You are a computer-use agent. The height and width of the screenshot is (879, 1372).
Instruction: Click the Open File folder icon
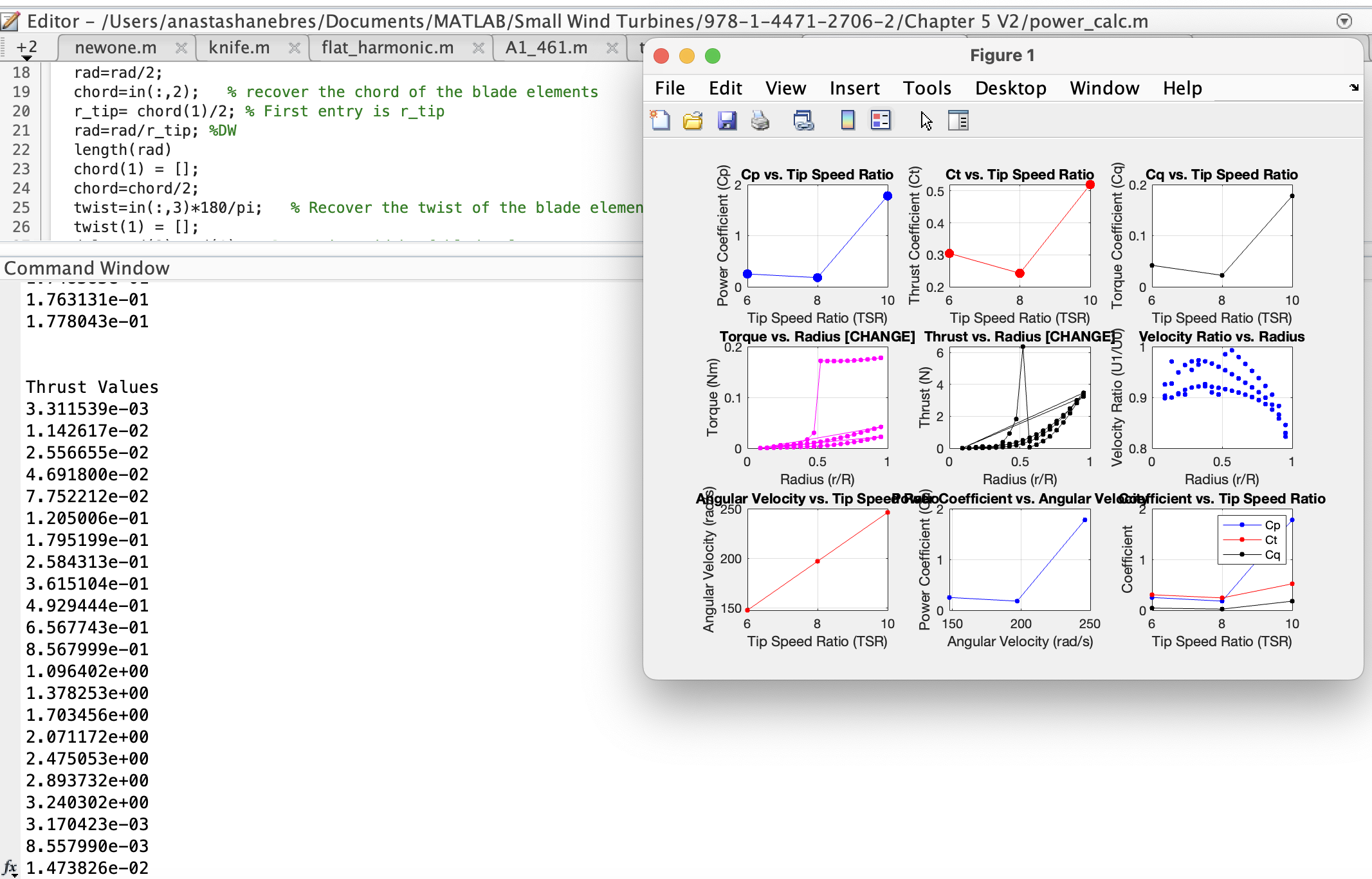coord(693,120)
